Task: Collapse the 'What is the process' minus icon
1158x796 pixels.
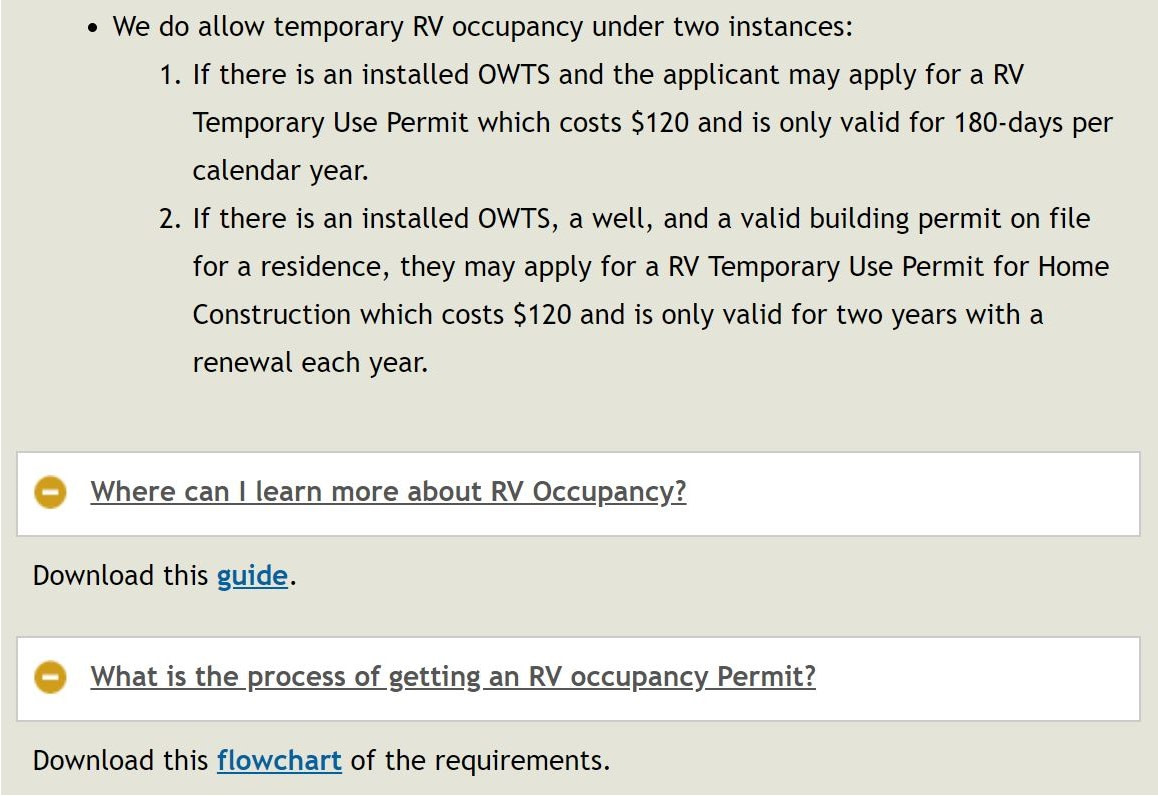Action: point(50,677)
